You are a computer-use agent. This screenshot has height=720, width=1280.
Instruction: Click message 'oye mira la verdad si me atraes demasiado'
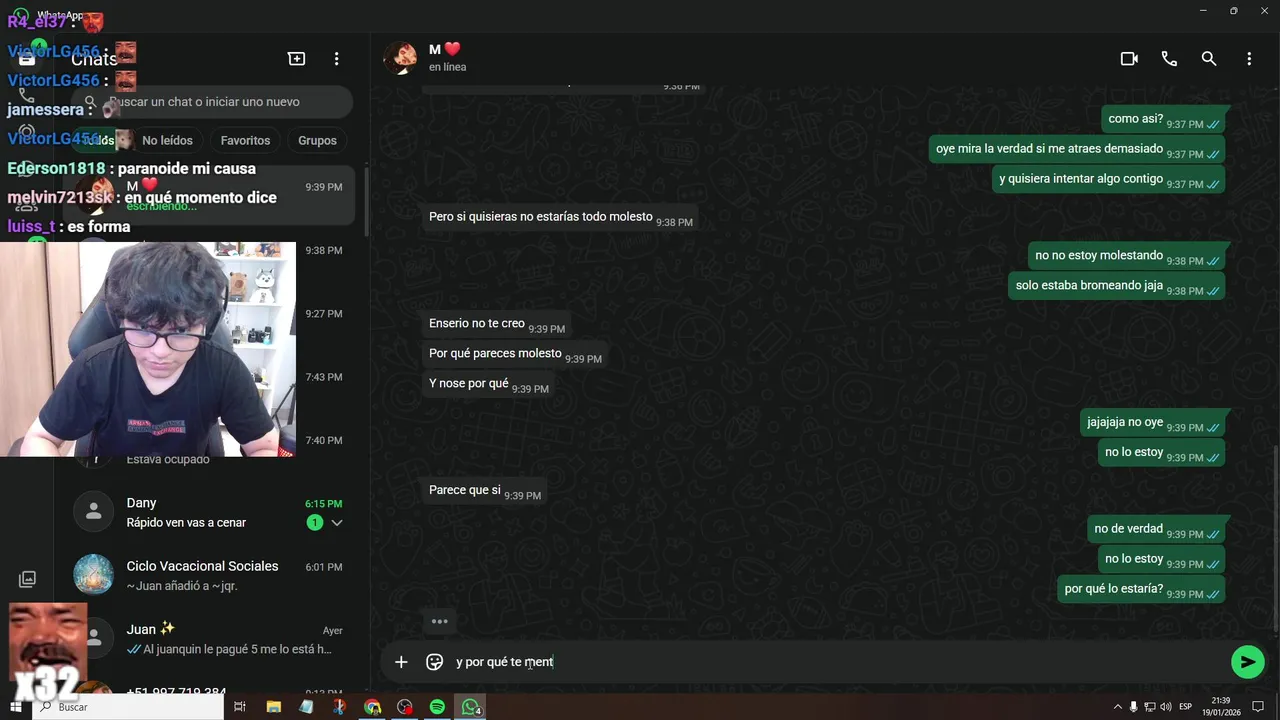[1077, 149]
